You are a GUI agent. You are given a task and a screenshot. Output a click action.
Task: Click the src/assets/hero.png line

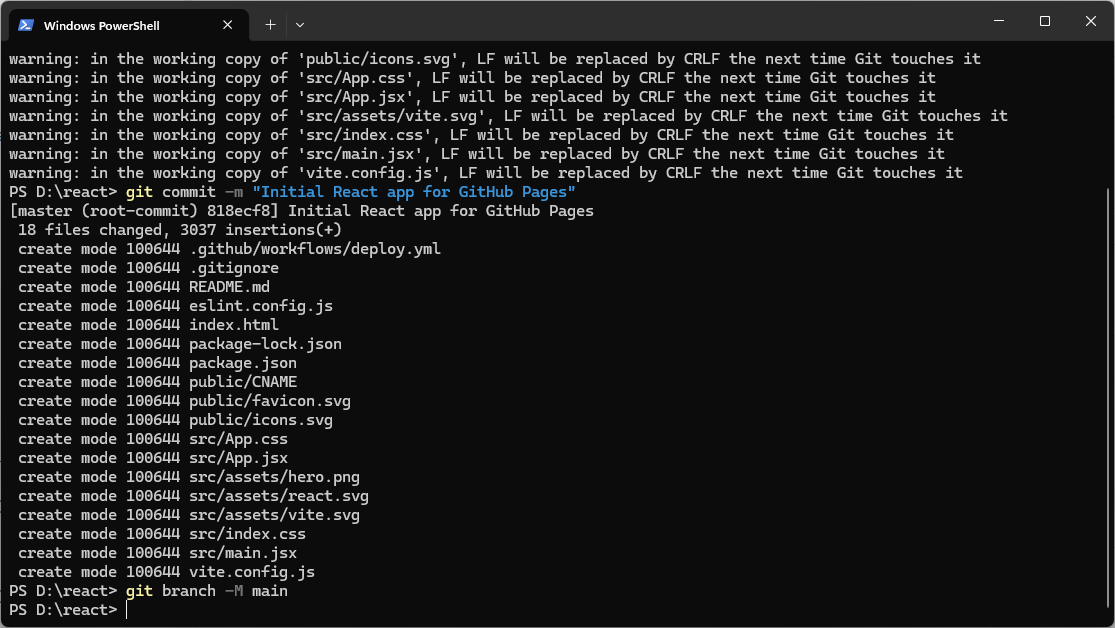click(189, 477)
